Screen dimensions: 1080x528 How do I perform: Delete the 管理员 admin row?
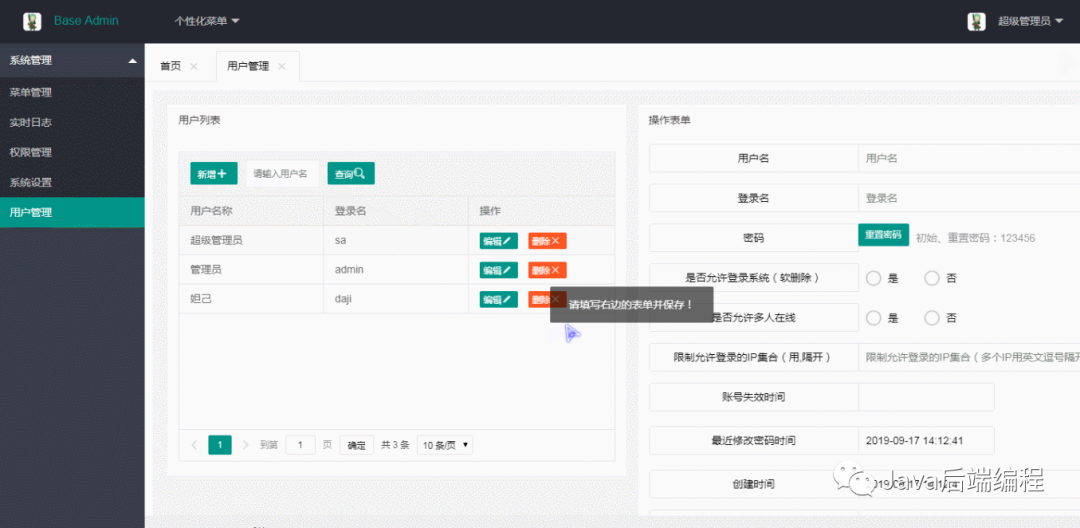coord(548,270)
